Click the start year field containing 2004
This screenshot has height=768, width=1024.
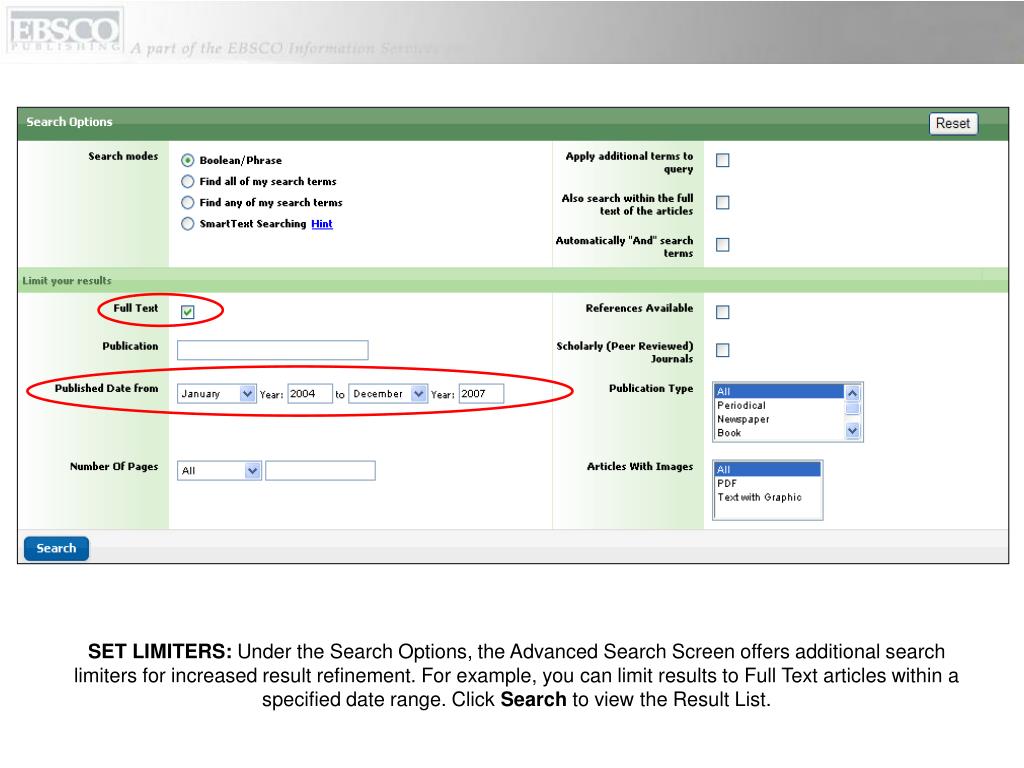pyautogui.click(x=310, y=394)
